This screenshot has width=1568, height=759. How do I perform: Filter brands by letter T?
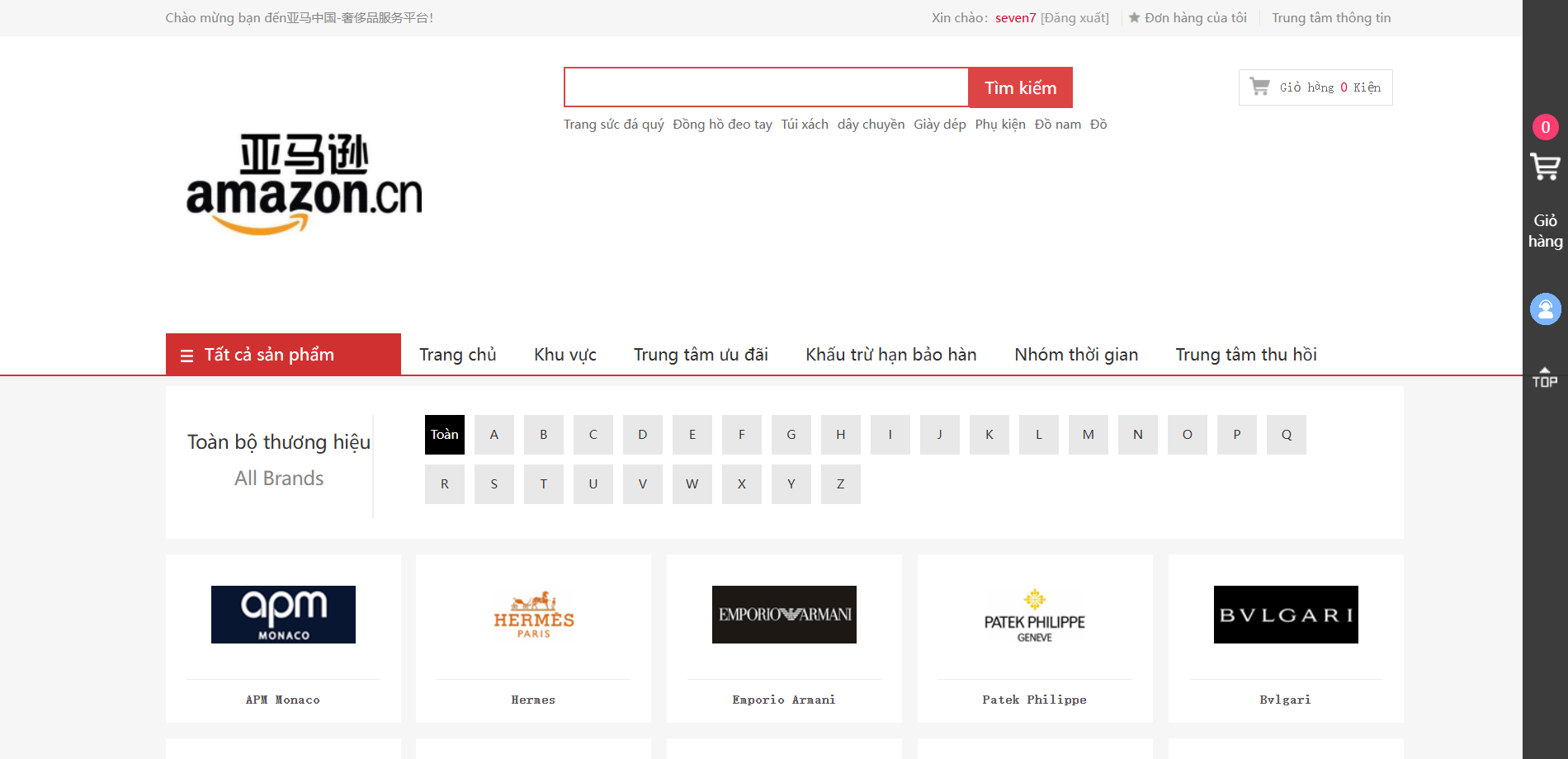pos(544,484)
